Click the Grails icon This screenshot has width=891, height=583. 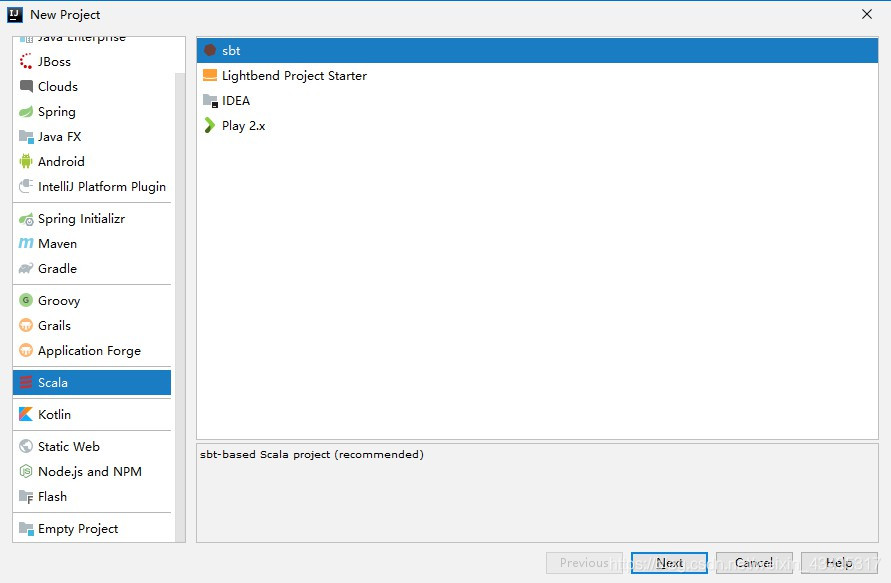(26, 325)
